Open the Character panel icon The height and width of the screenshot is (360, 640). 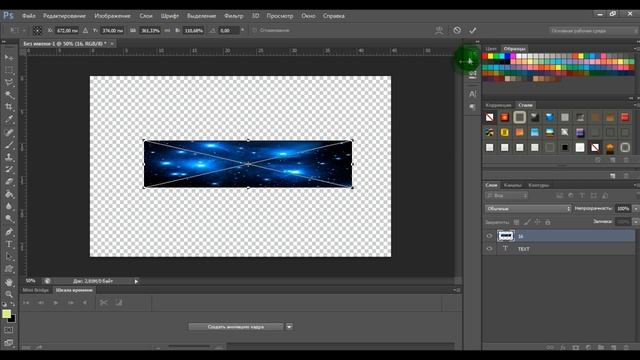[472, 94]
